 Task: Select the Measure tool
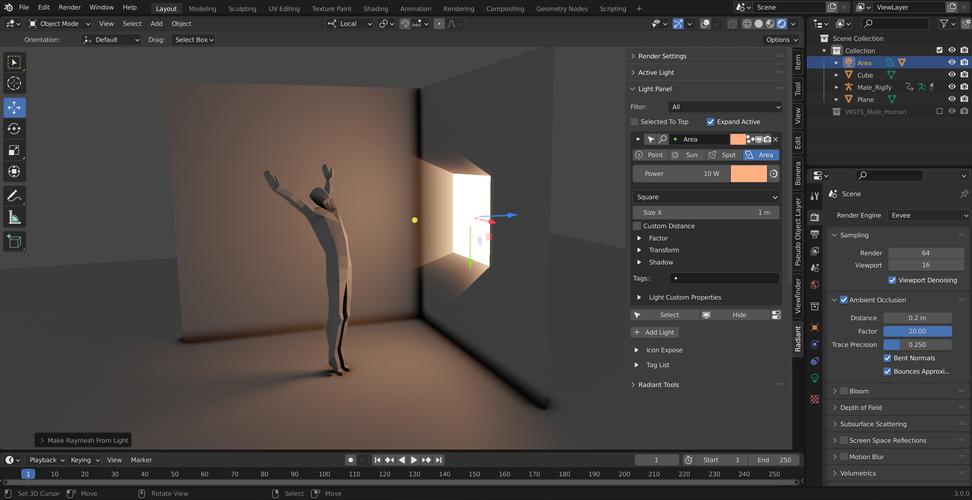pyautogui.click(x=14, y=217)
